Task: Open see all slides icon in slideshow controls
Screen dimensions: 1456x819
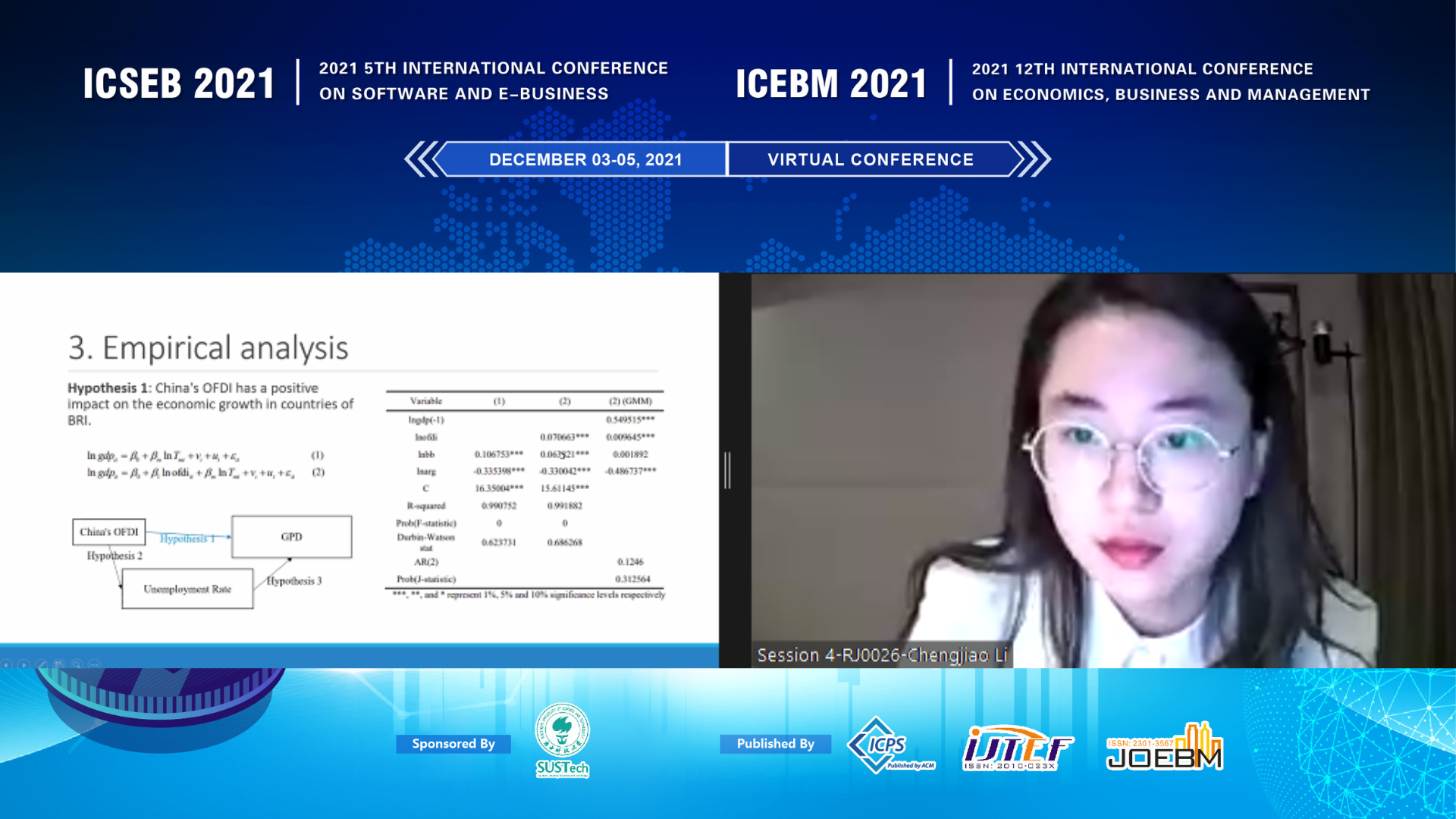Action: (59, 664)
